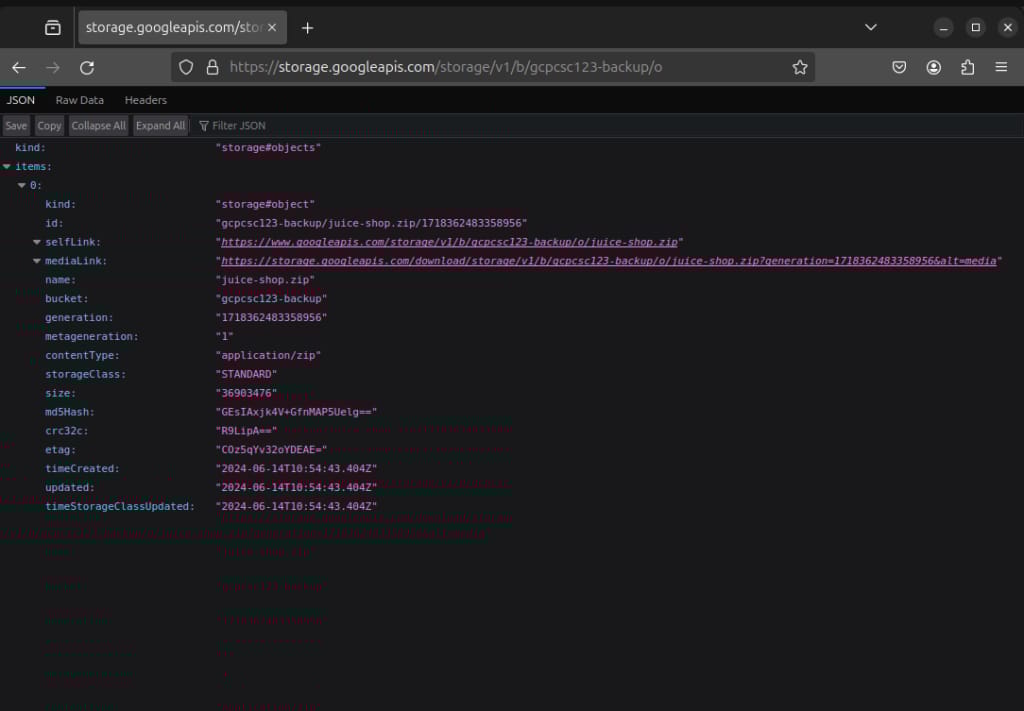Open new tab with plus icon
1024x711 pixels.
pos(307,28)
